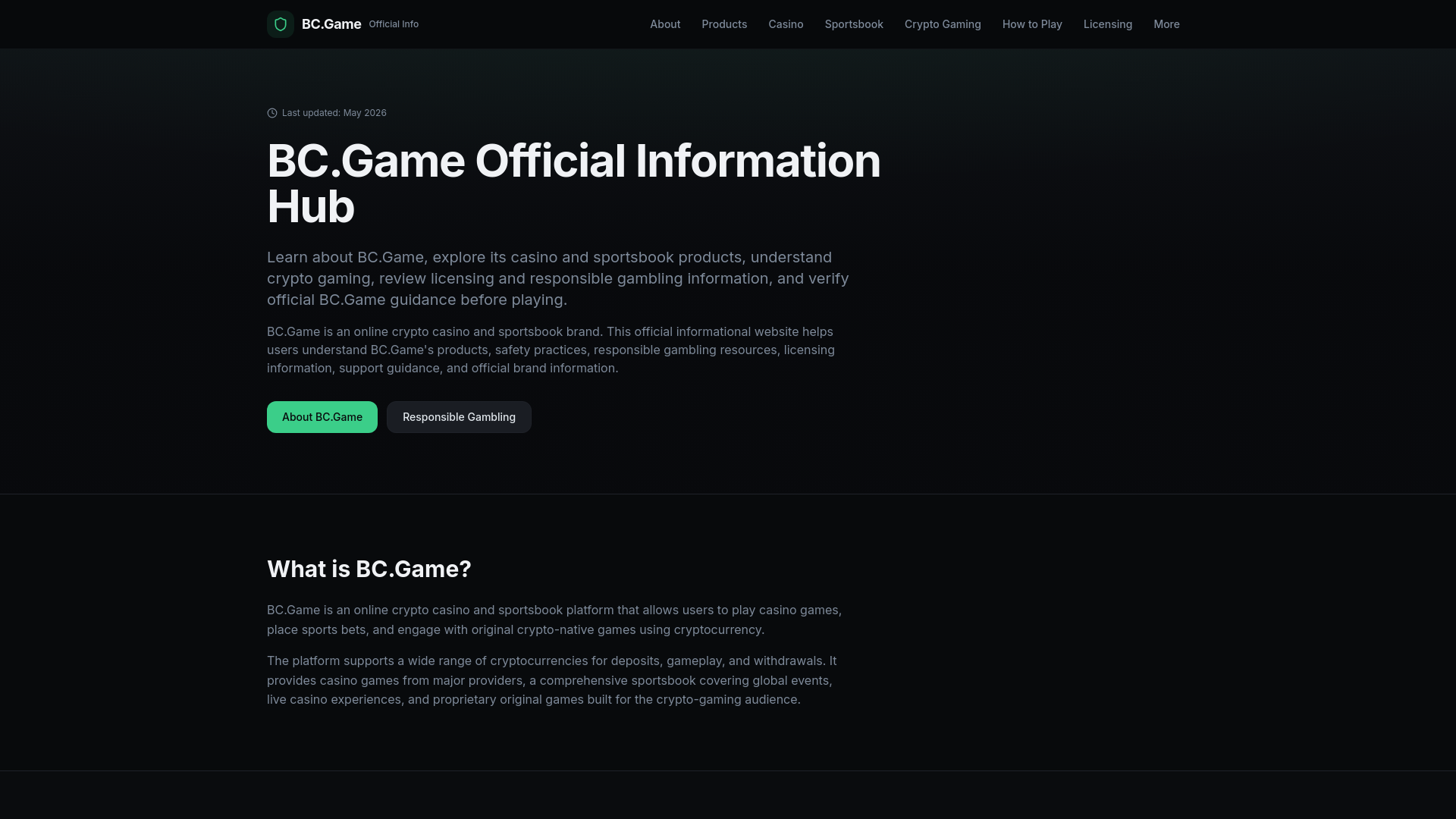Open the BC.Game brand name link
This screenshot has width=1456, height=819.
coord(331,24)
